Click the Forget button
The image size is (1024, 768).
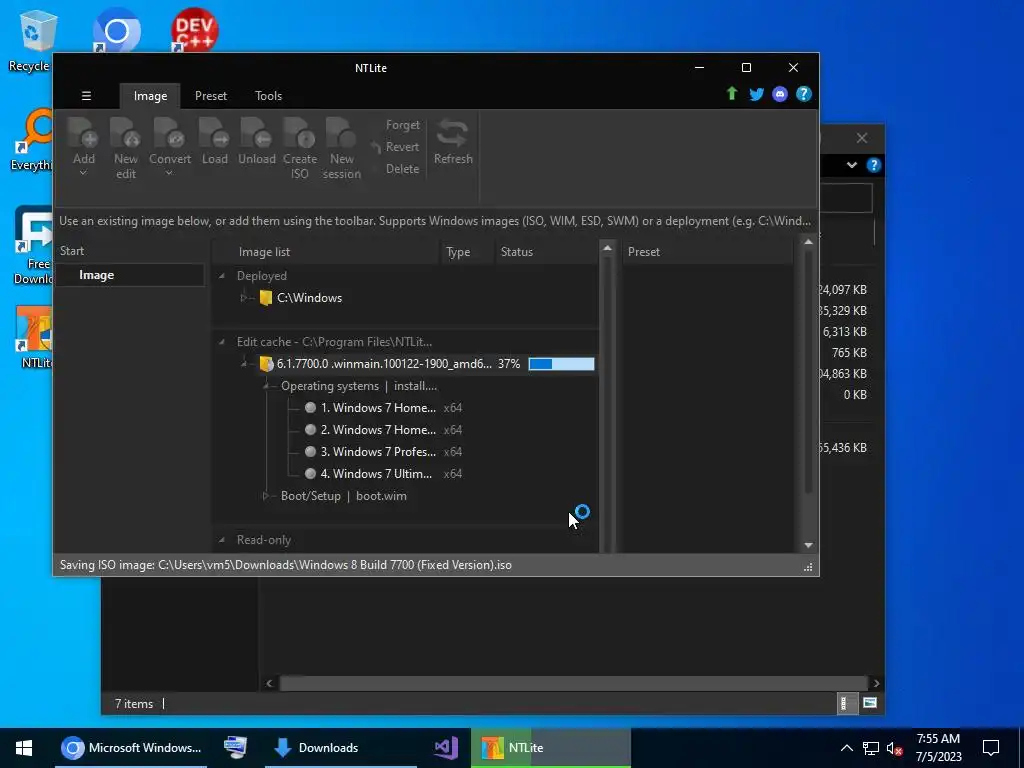(402, 125)
